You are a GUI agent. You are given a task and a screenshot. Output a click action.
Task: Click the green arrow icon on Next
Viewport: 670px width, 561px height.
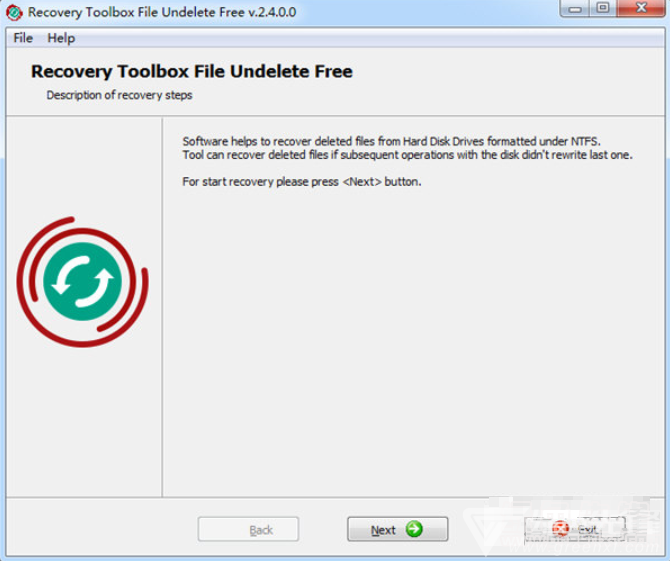(x=414, y=529)
